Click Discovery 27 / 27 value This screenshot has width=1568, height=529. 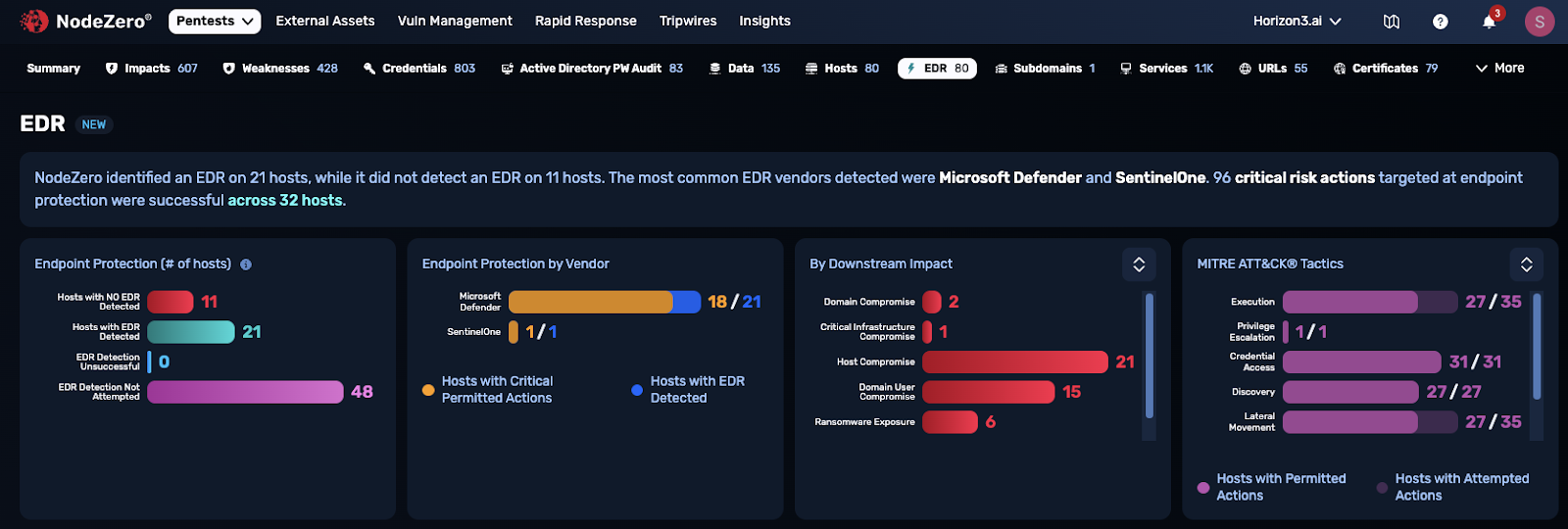pos(1453,392)
